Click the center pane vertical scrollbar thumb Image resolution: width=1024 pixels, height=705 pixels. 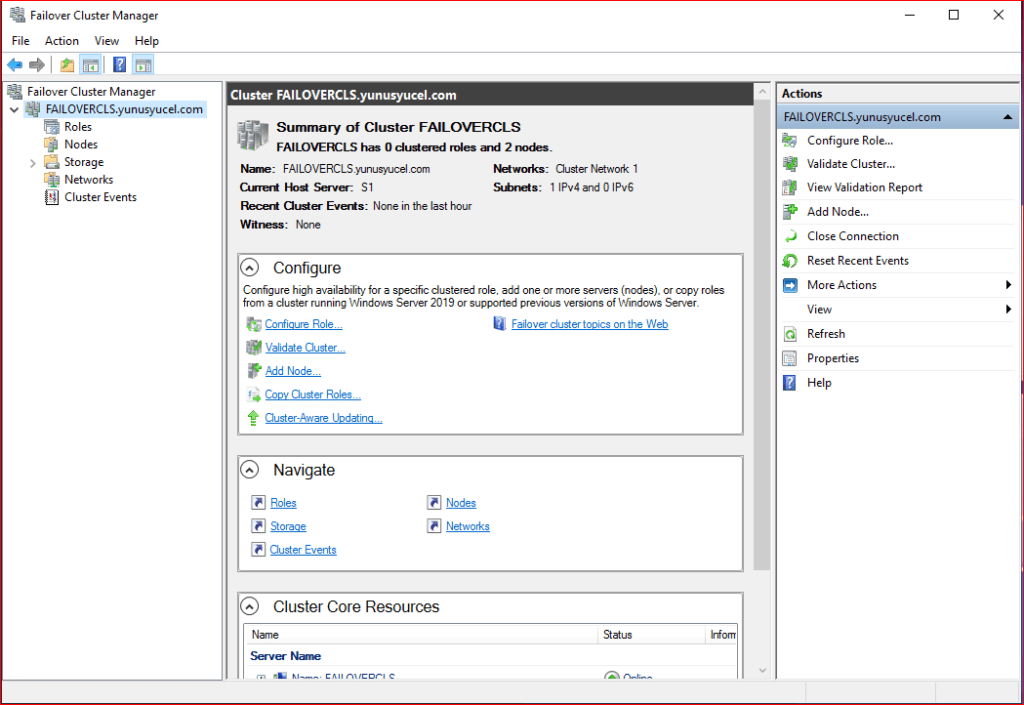[762, 336]
